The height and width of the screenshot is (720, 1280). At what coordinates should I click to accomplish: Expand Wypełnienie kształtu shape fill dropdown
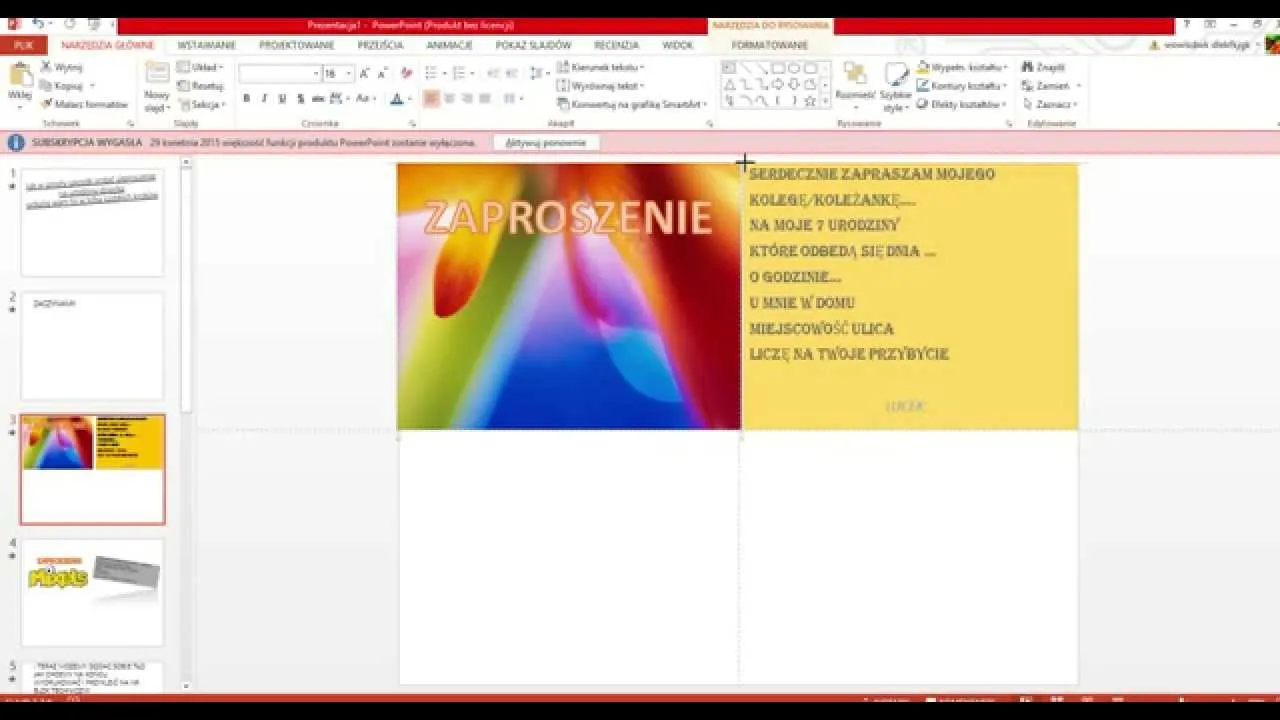tap(1004, 67)
